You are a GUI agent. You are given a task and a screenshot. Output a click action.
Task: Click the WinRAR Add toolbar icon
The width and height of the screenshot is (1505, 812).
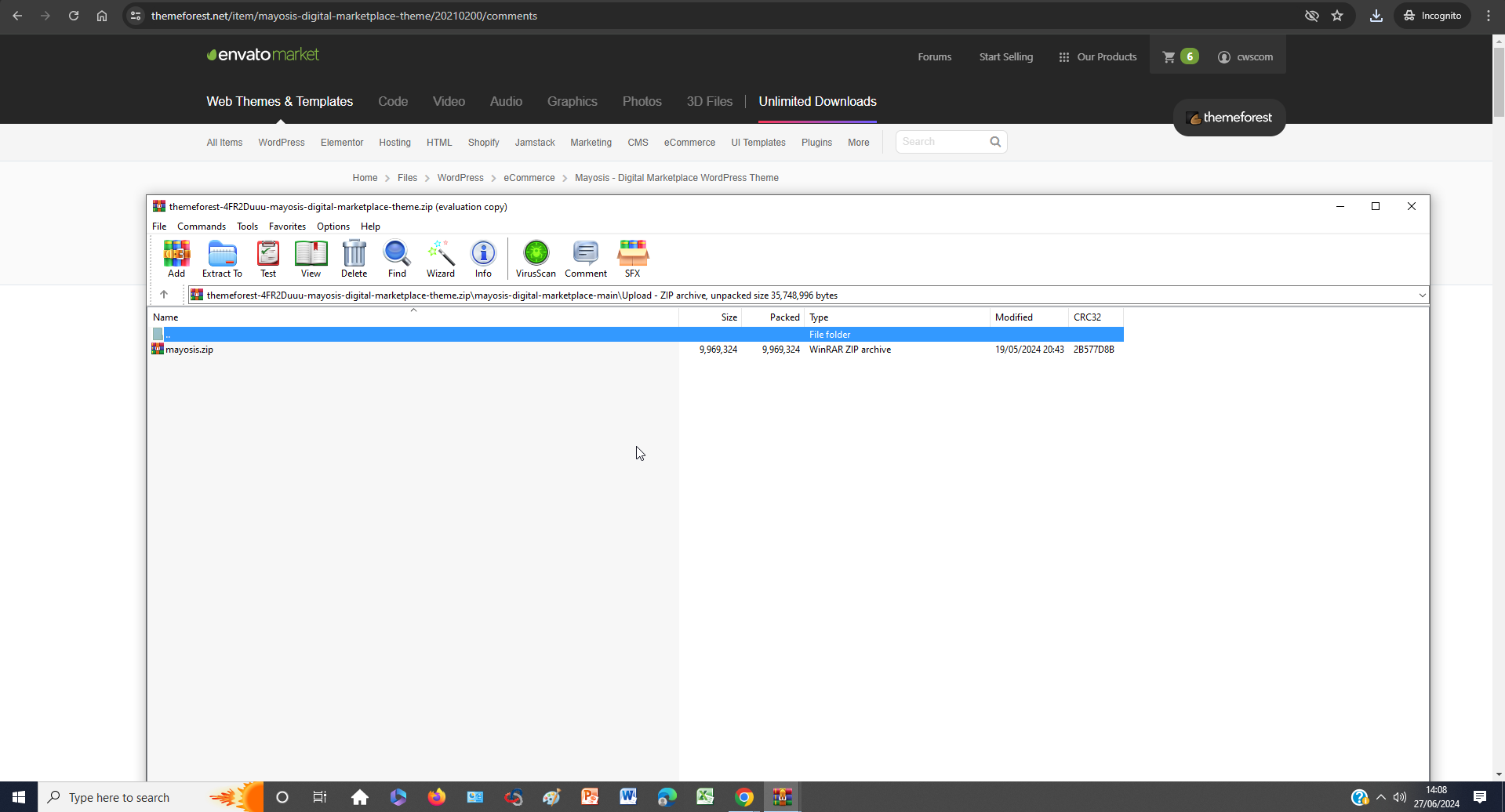click(176, 259)
